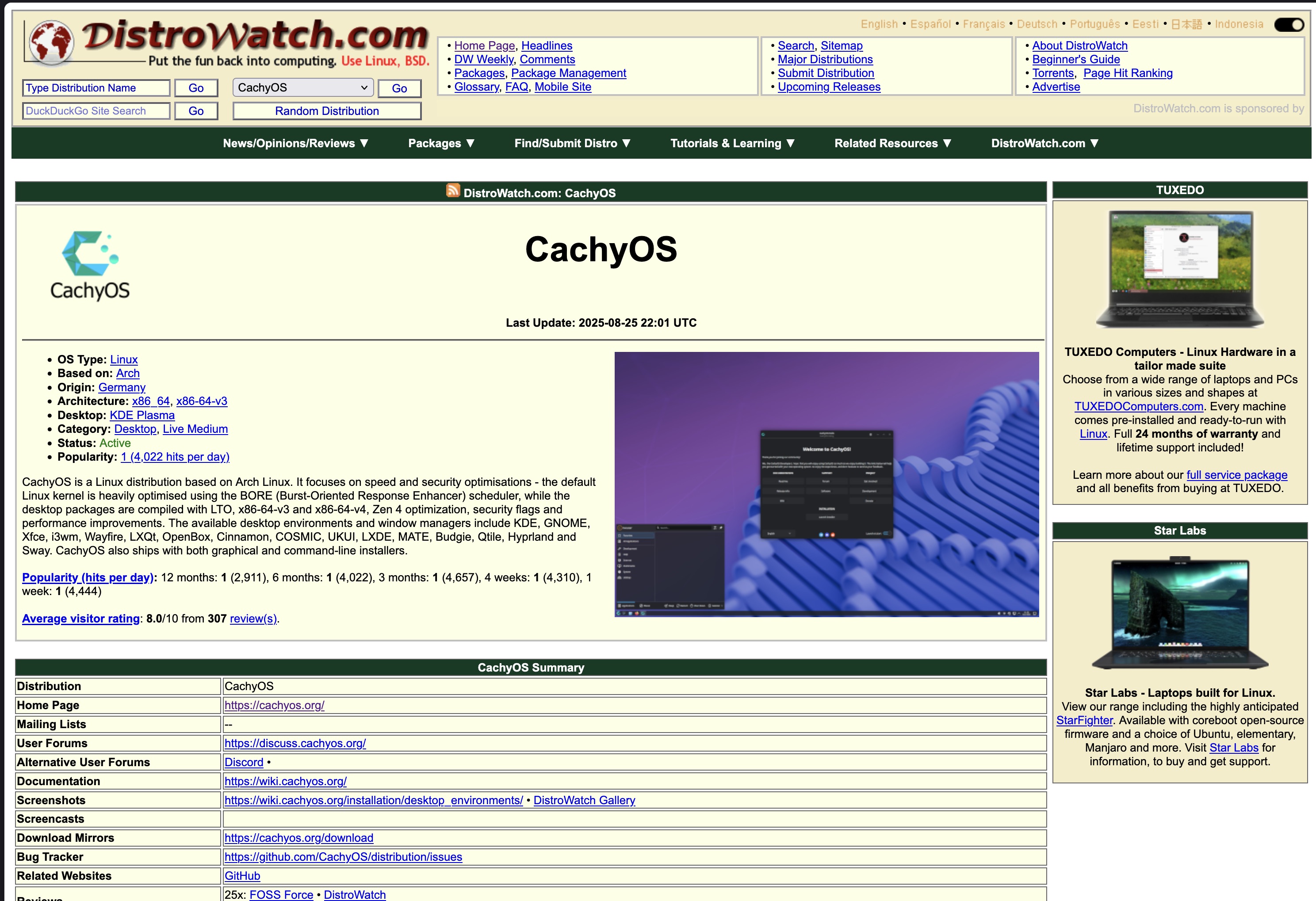Open the DistroWatch Gallery link
This screenshot has width=1316, height=901.
(584, 800)
